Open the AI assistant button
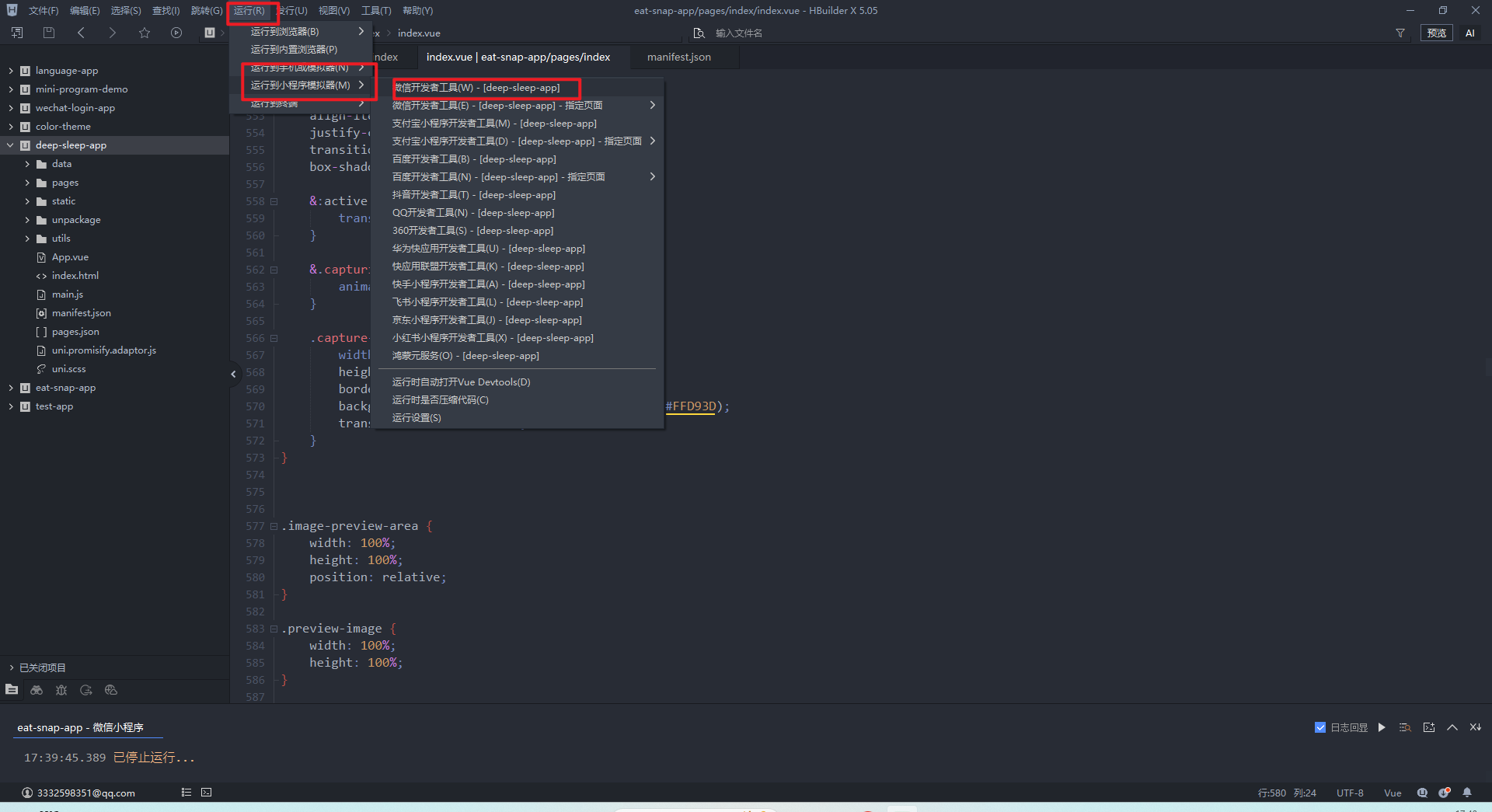 1469,33
